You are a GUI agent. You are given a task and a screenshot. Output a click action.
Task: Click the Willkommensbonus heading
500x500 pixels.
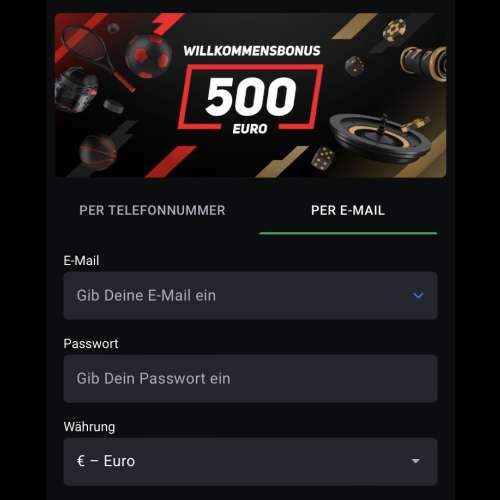(x=252, y=51)
